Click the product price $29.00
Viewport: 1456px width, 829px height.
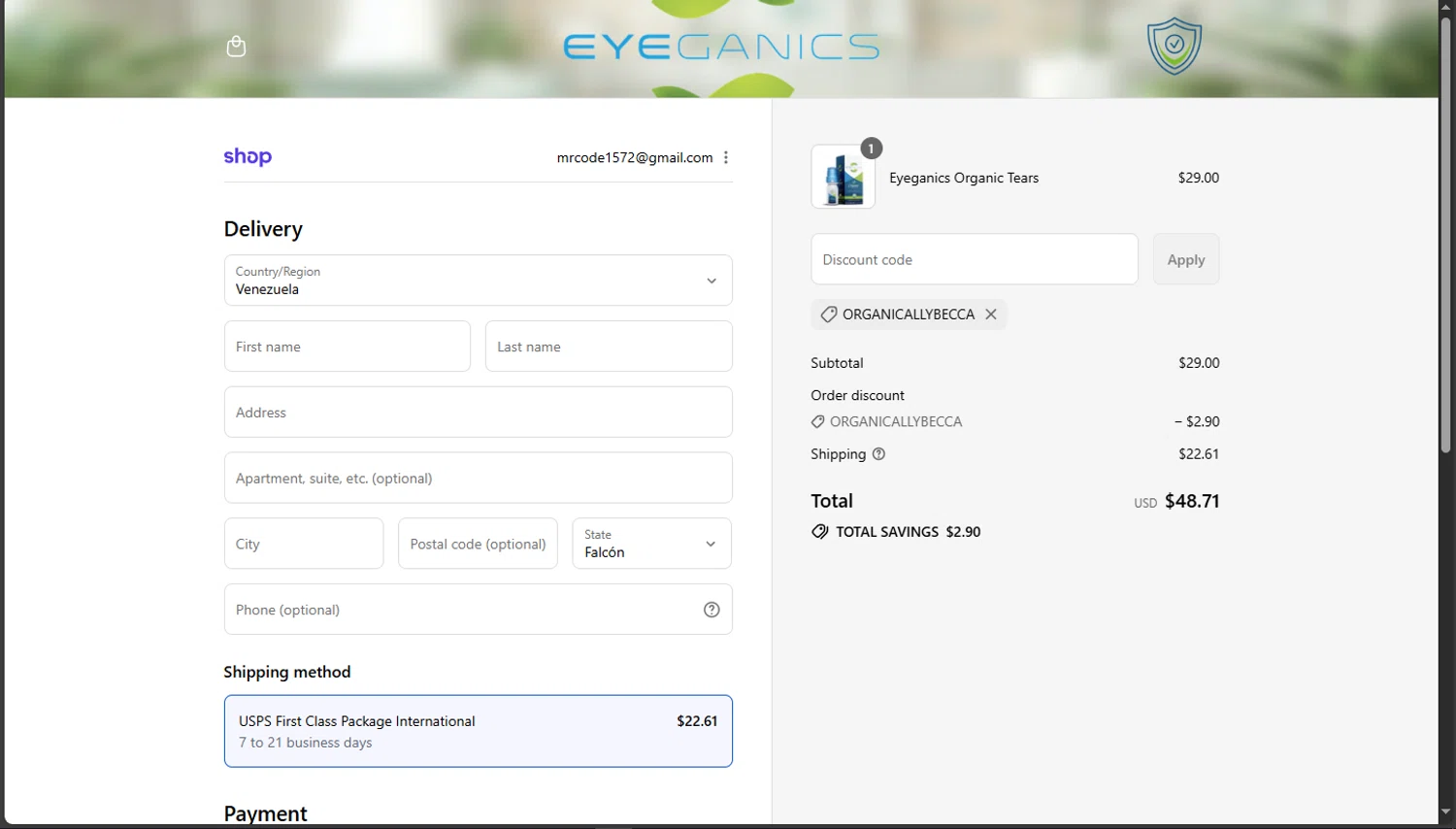point(1199,178)
